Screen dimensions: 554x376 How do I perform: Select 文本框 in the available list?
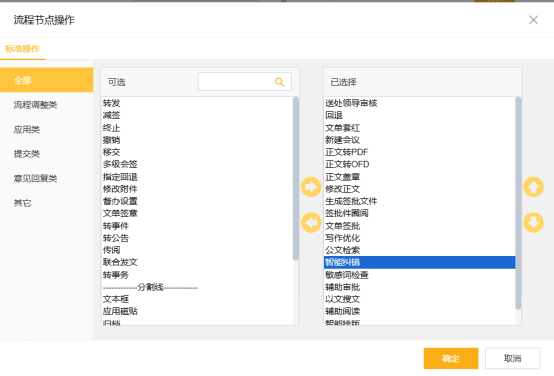(x=197, y=299)
